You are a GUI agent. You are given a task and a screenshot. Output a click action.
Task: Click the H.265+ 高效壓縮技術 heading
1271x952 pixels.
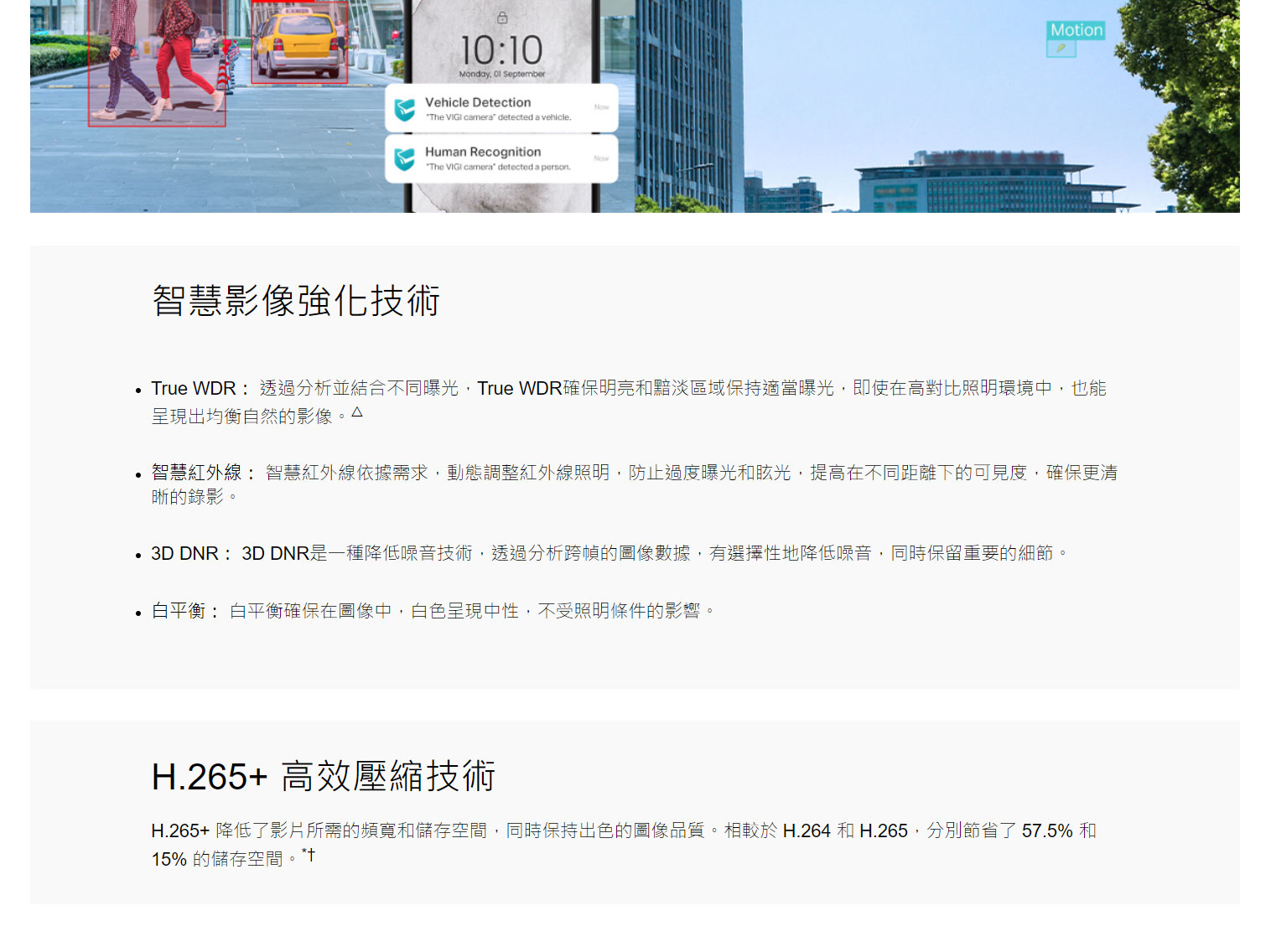click(323, 776)
